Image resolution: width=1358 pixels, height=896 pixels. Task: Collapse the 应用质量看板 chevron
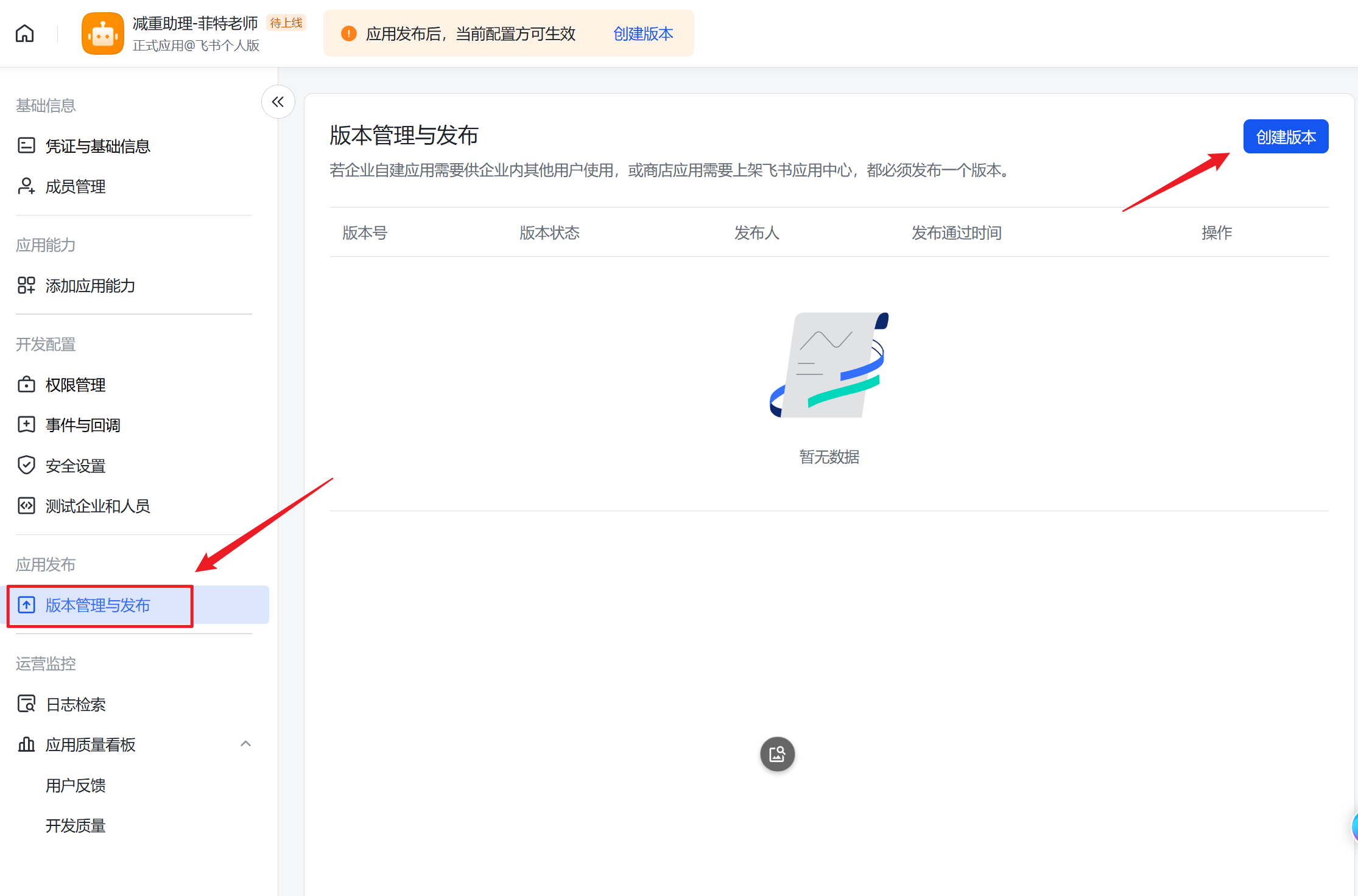pyautogui.click(x=246, y=744)
